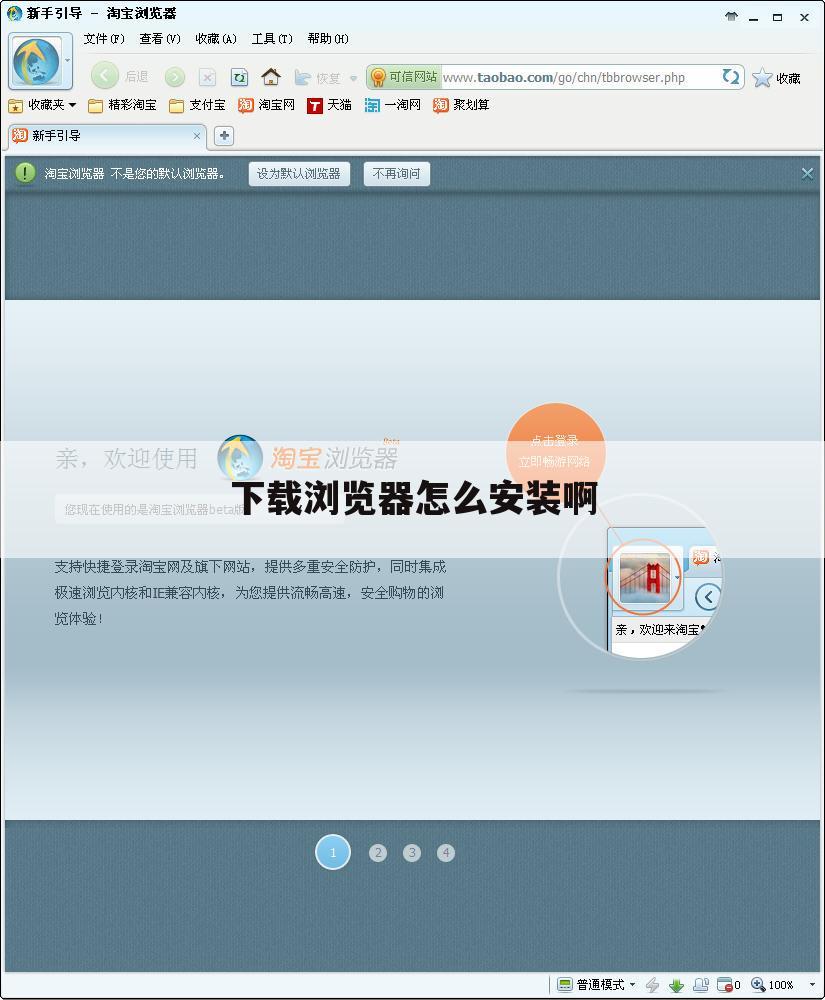825x1000 pixels.
Task: Click the skin shirt icon in title bar
Action: [731, 17]
